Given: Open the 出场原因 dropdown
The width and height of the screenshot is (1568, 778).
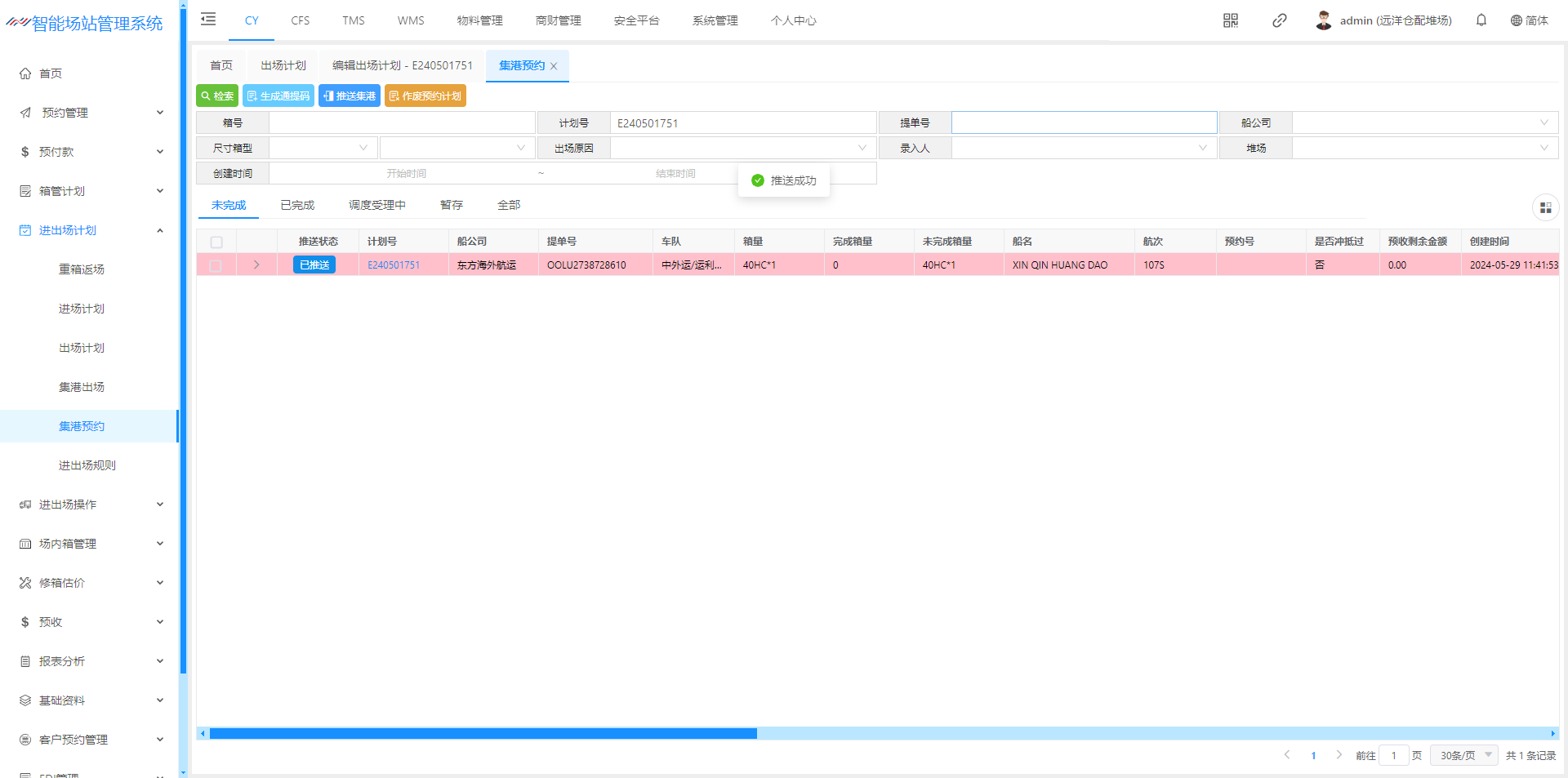Looking at the screenshot, I should pos(742,149).
